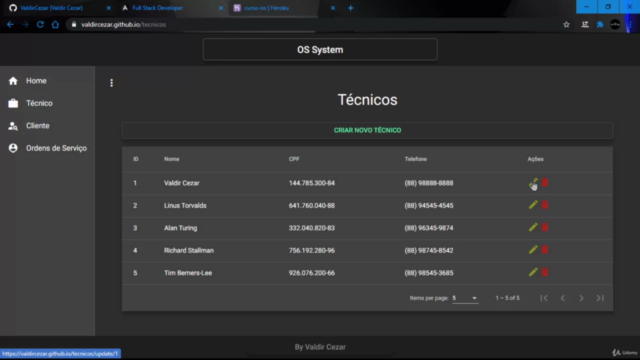Go to next page of table
The height and width of the screenshot is (360, 640).
pyautogui.click(x=581, y=298)
